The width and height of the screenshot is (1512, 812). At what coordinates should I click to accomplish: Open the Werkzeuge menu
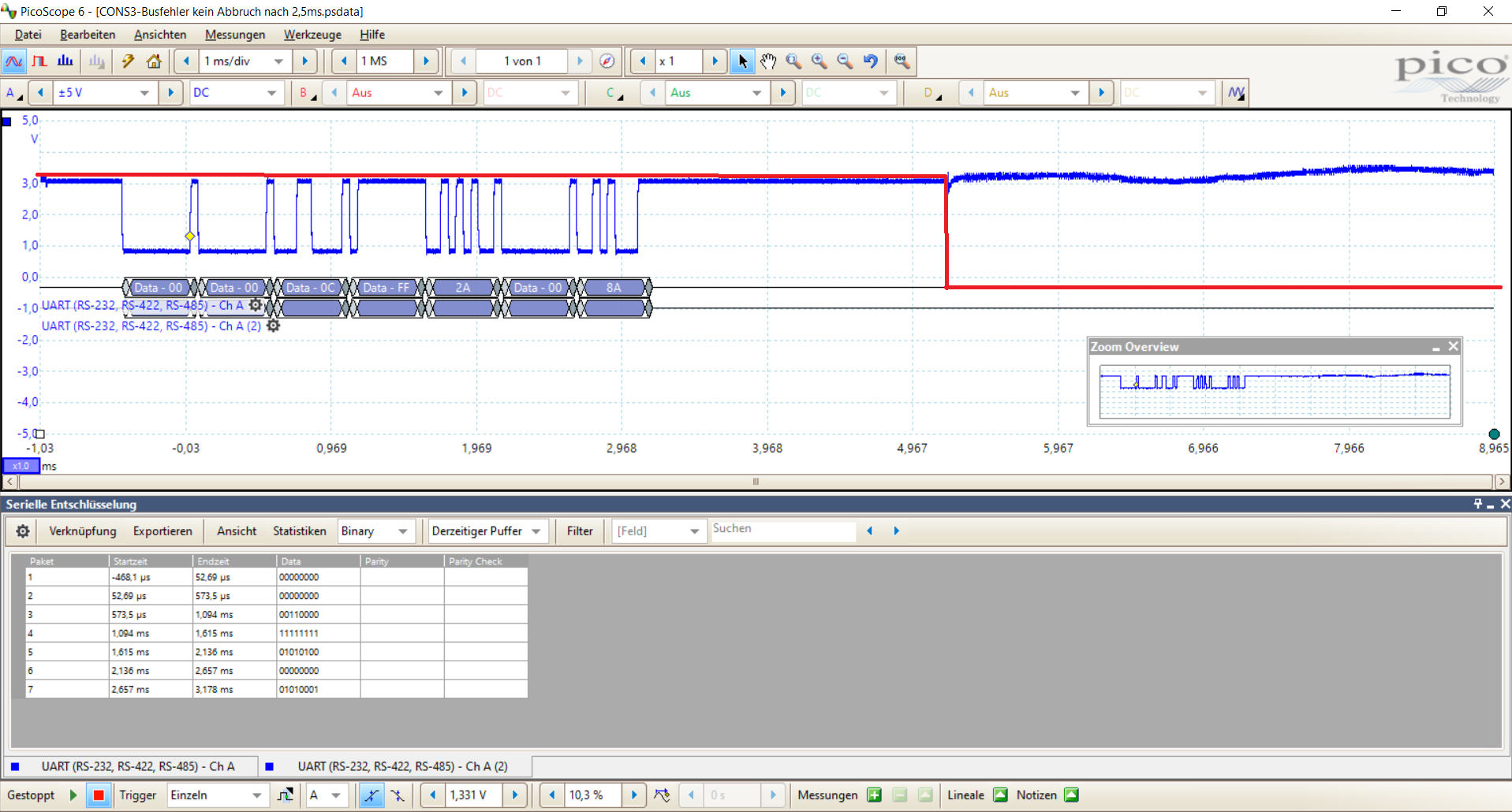[312, 35]
